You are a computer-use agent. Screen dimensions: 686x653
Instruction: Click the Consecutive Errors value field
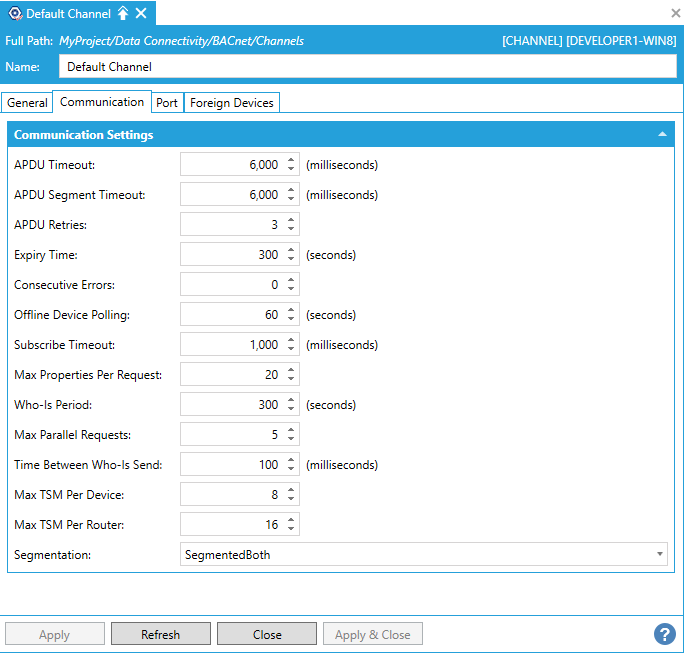pos(232,285)
